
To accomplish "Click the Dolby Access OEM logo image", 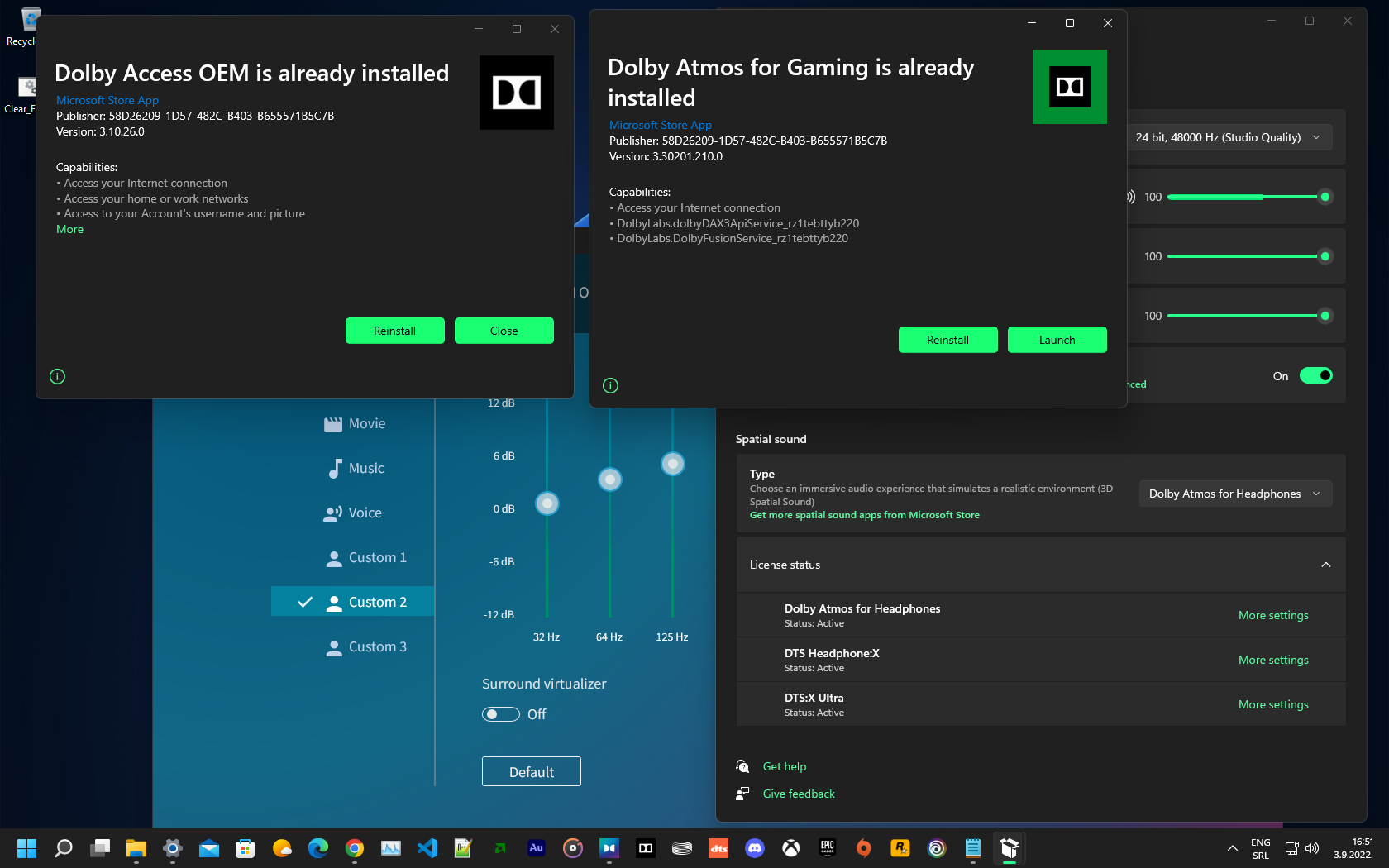I will tap(517, 93).
